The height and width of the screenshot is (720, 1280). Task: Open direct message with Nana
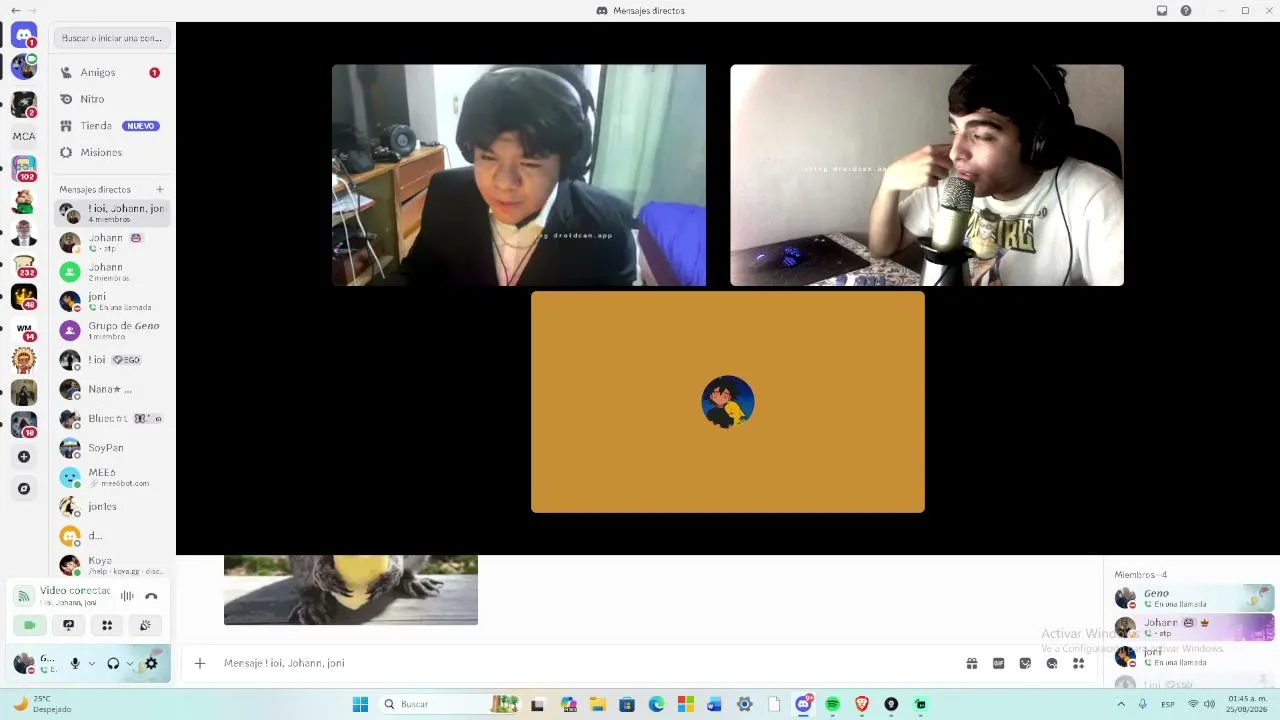point(112,389)
